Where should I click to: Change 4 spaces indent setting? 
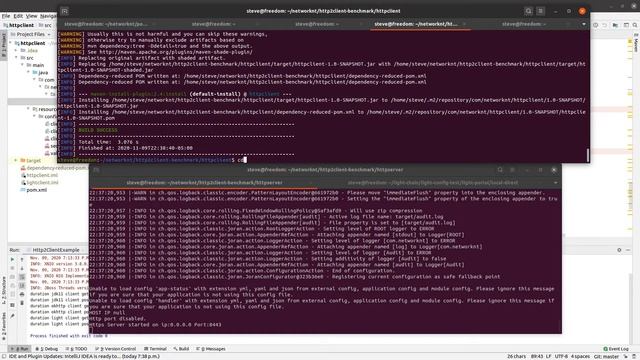tap(580, 356)
